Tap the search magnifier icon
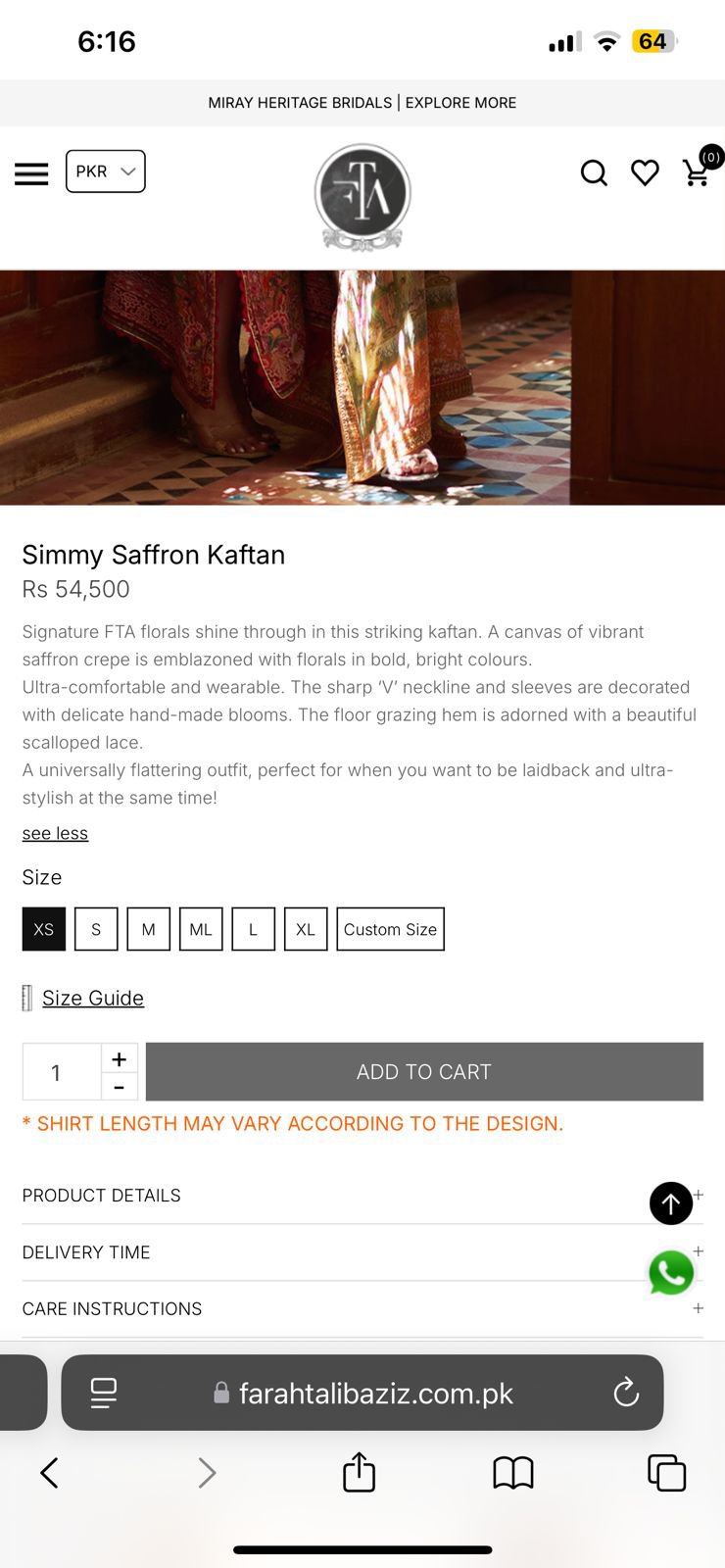 point(594,173)
